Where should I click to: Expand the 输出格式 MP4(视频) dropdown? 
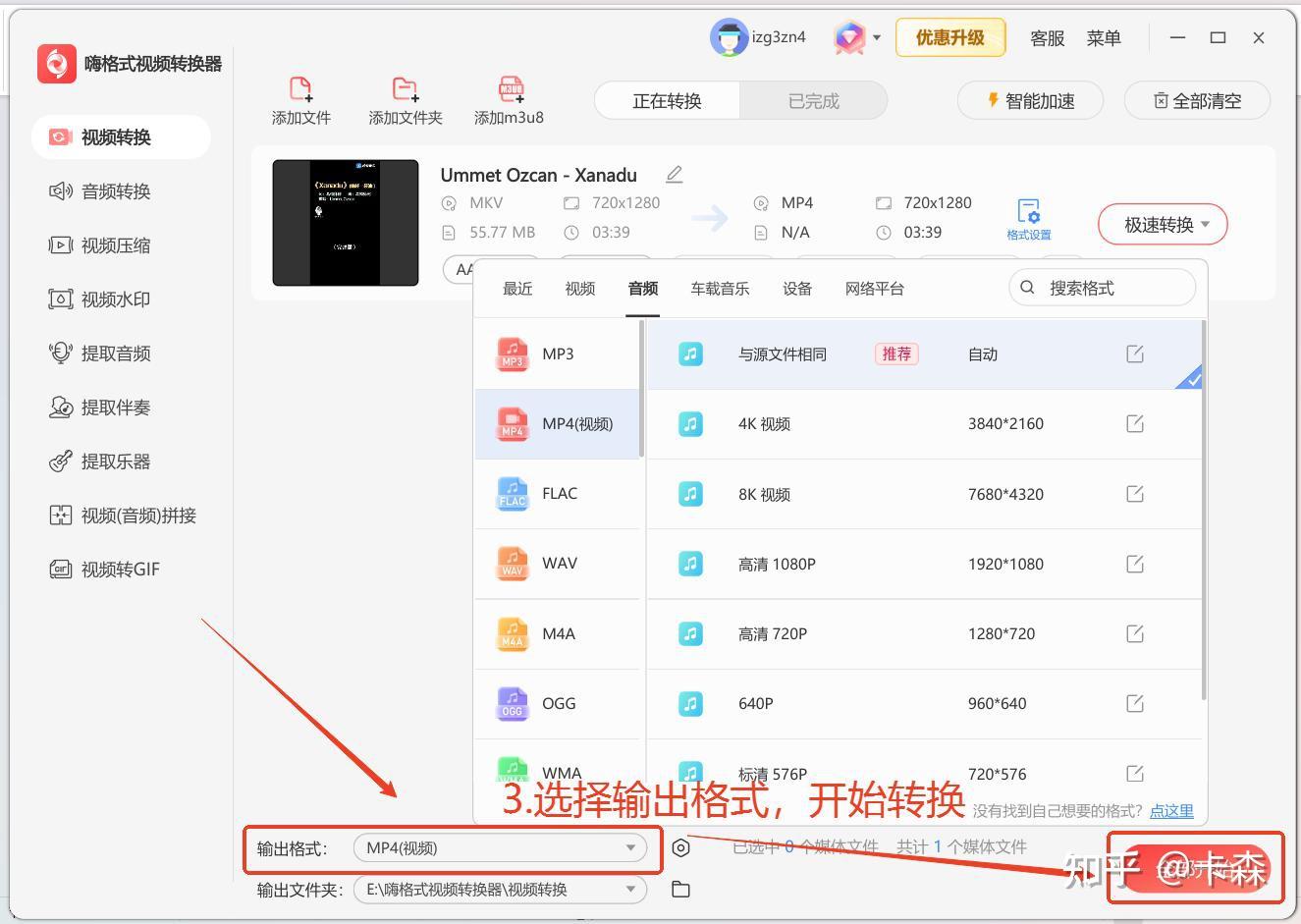coord(500,848)
